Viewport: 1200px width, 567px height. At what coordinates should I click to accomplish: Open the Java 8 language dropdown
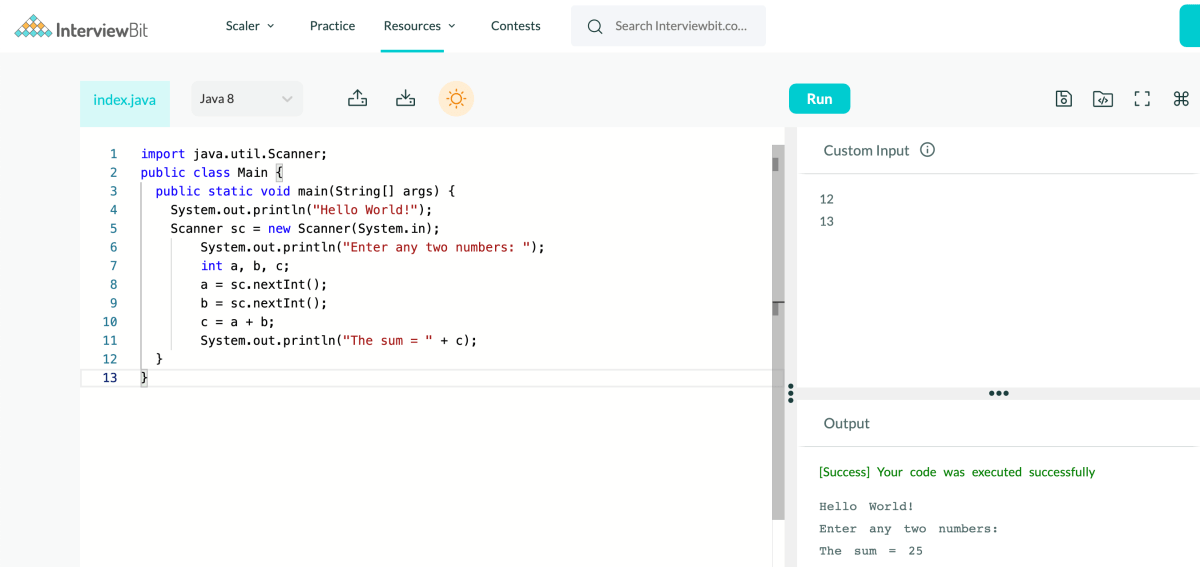point(247,99)
